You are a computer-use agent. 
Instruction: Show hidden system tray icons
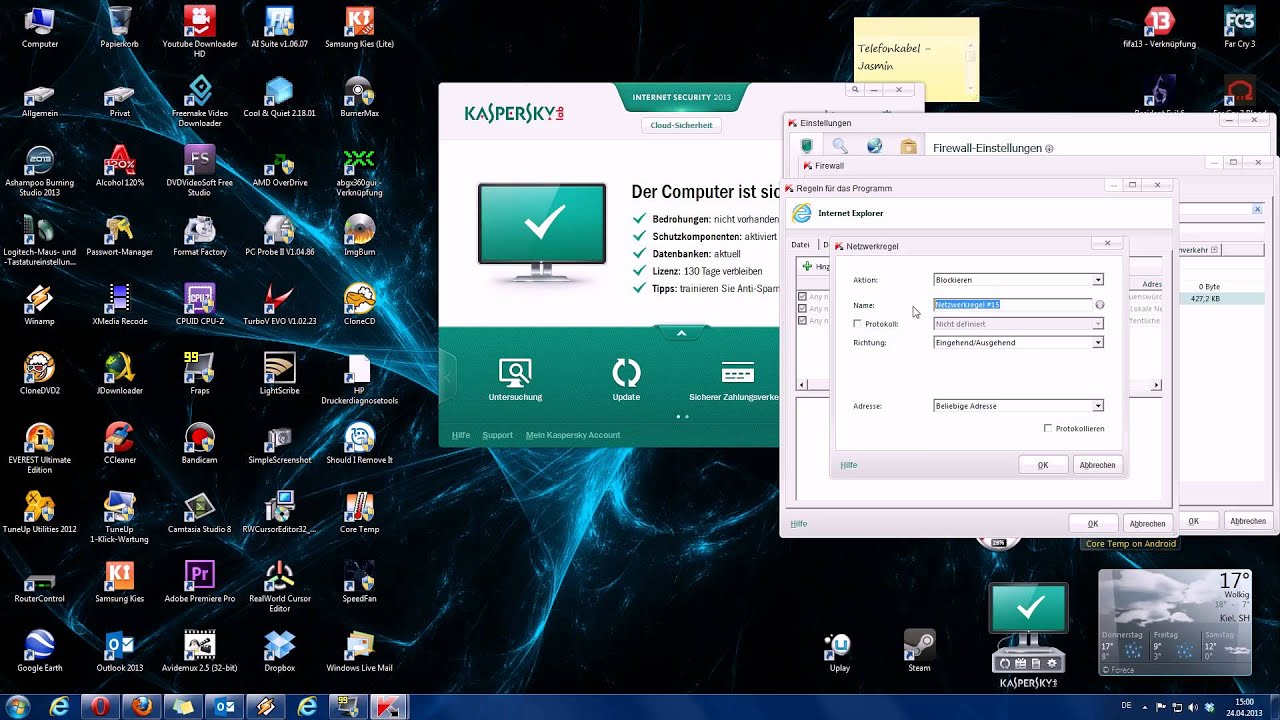coord(1147,706)
